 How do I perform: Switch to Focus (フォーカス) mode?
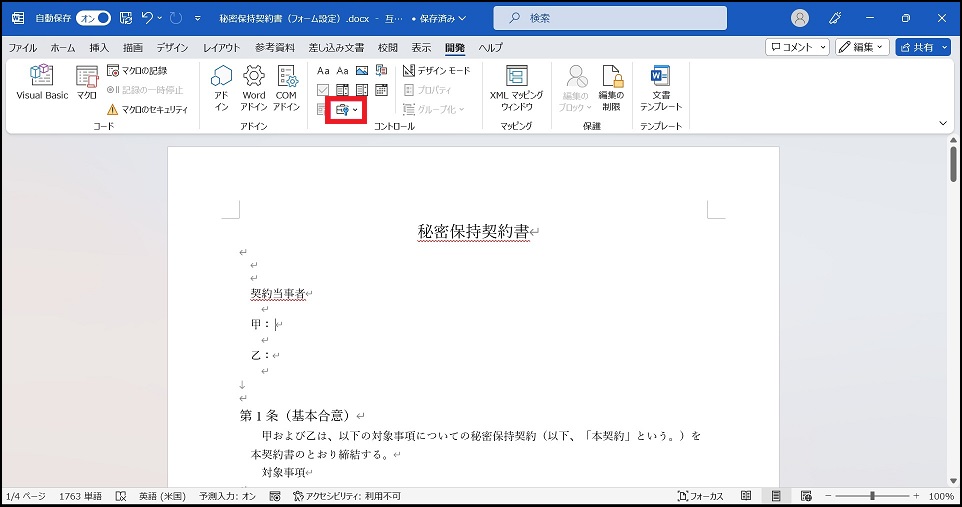click(x=701, y=496)
